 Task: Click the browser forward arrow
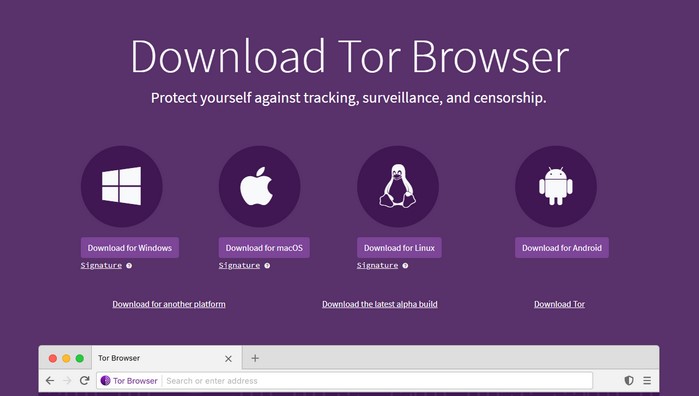tap(67, 380)
